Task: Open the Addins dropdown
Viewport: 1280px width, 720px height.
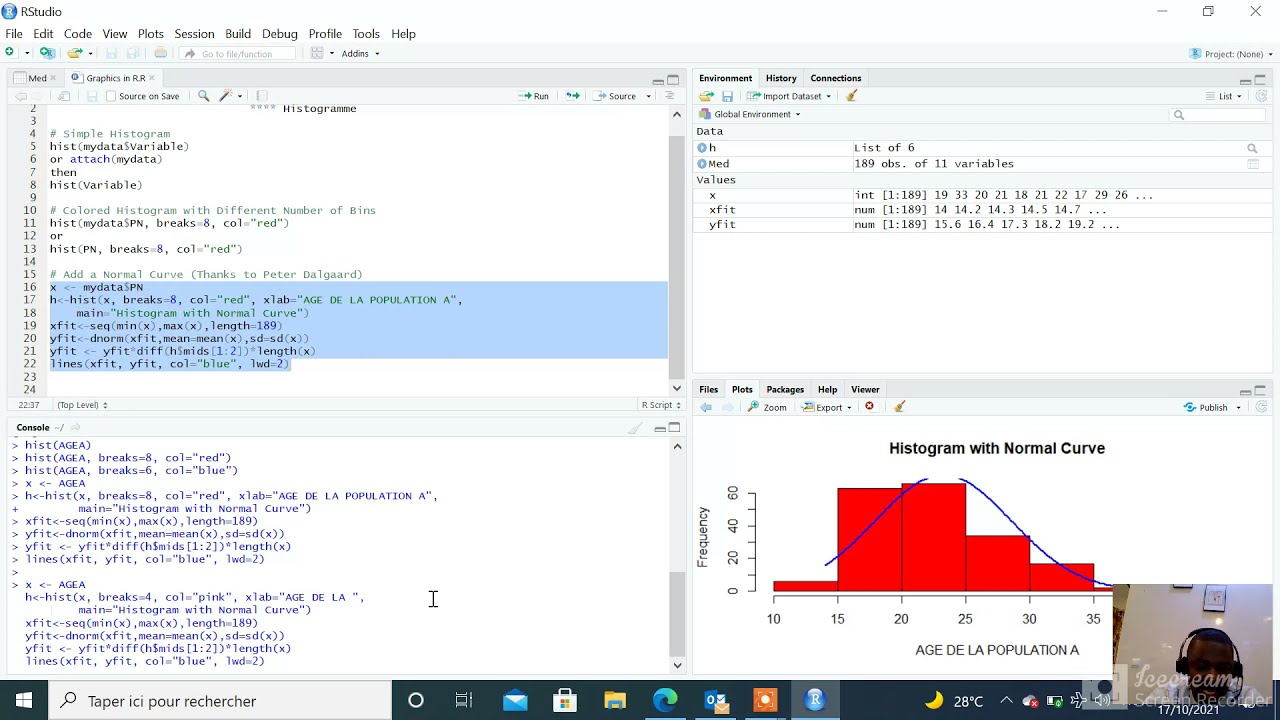Action: (x=360, y=53)
